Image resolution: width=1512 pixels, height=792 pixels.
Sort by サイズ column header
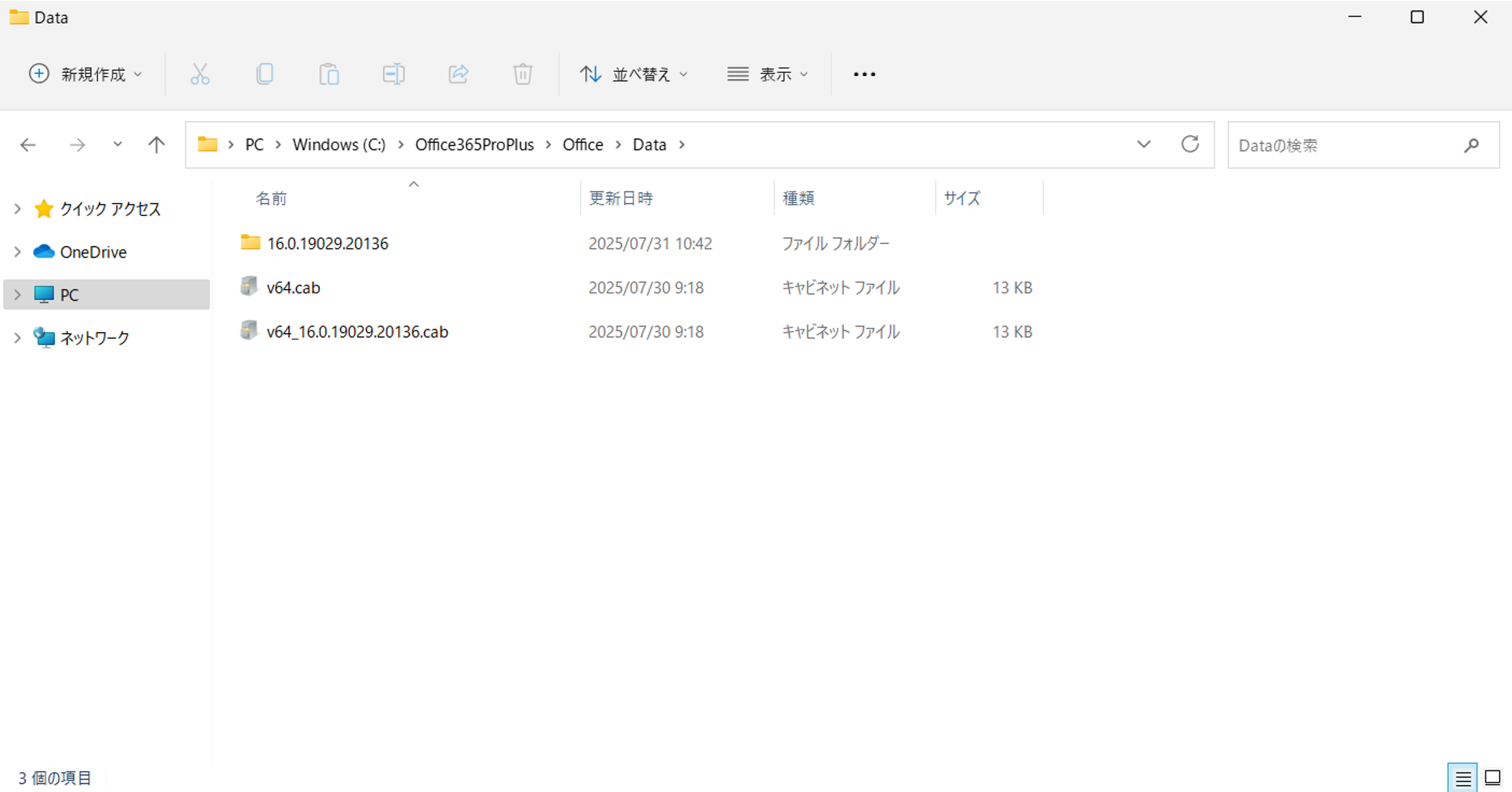[989, 198]
